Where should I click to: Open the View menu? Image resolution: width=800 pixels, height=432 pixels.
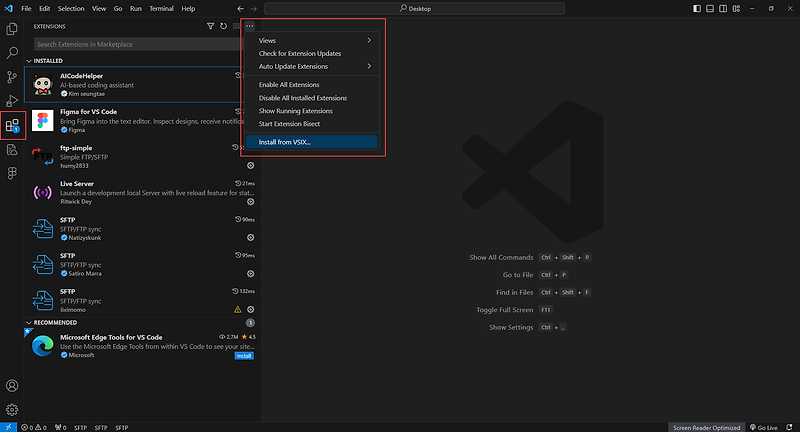tap(99, 9)
